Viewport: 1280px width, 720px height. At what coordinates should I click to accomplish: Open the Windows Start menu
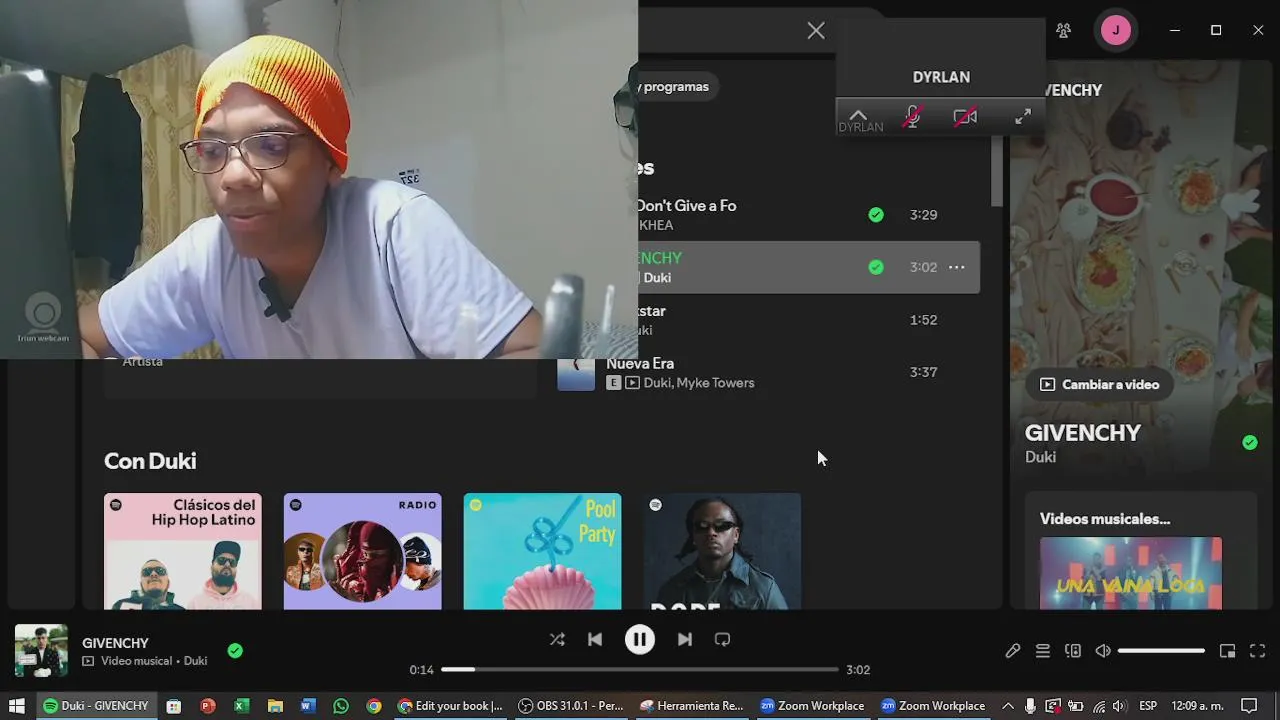coord(16,706)
